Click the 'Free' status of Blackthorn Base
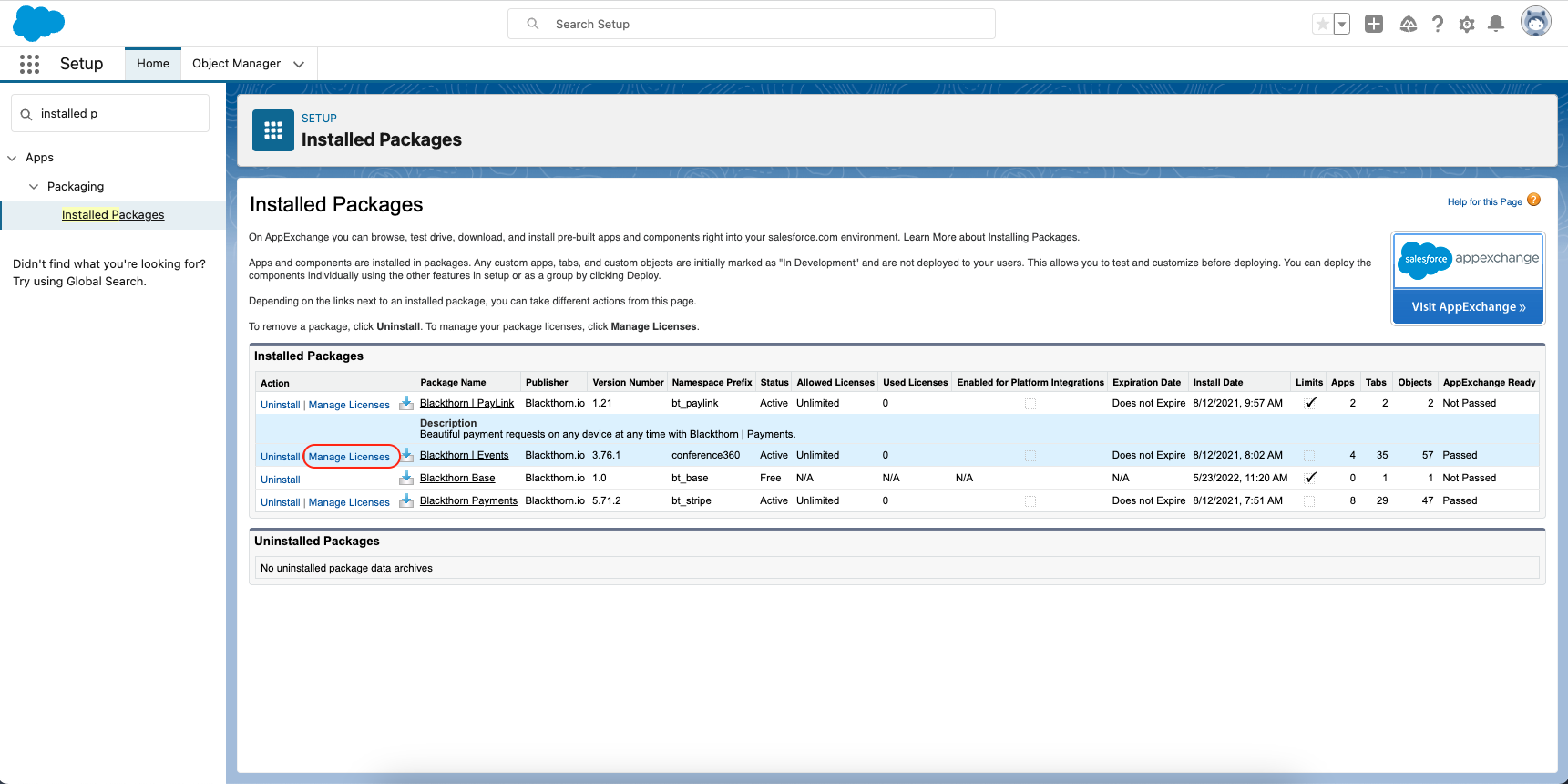The width and height of the screenshot is (1568, 784). coord(771,478)
